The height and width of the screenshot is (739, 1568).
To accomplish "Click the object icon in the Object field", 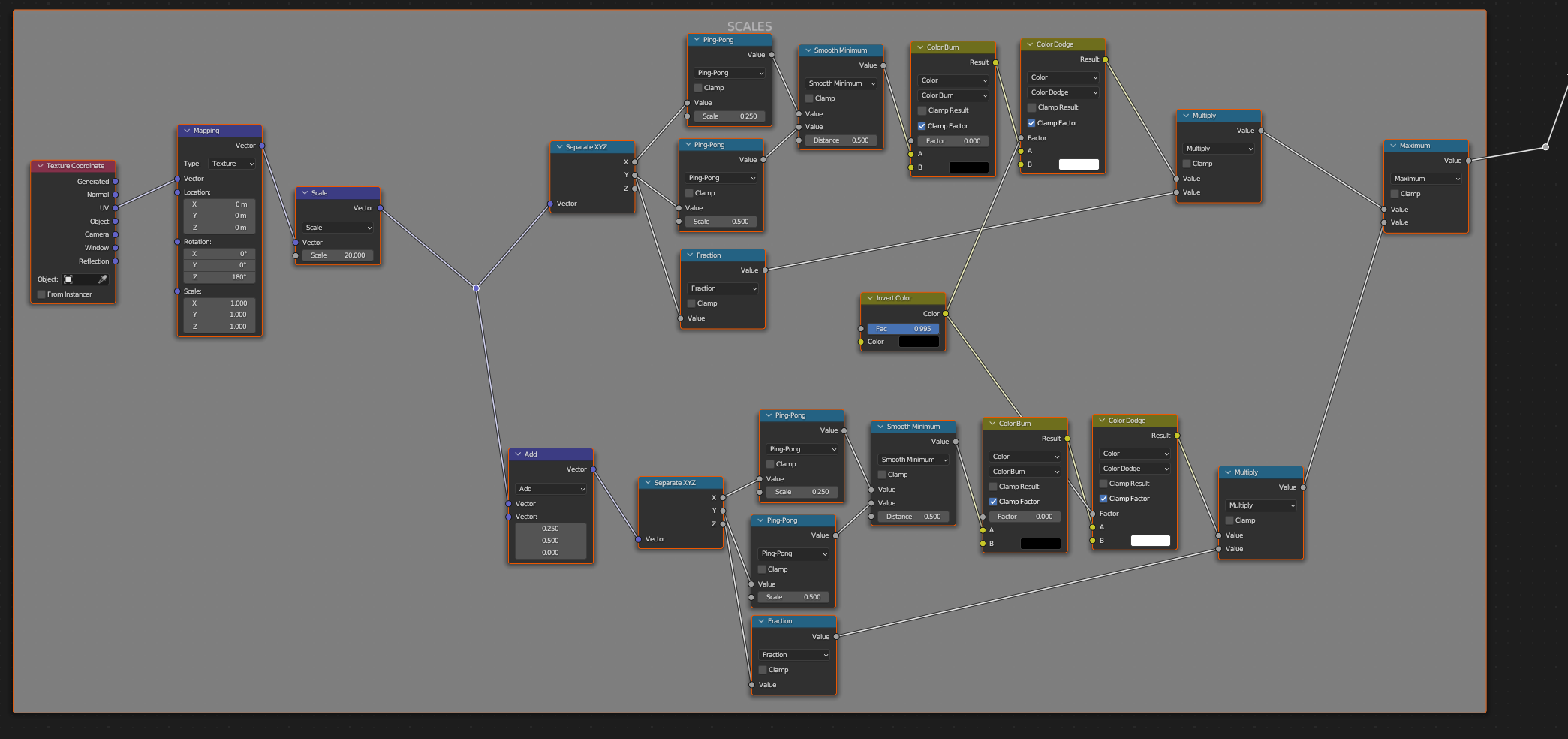I will pos(68,279).
